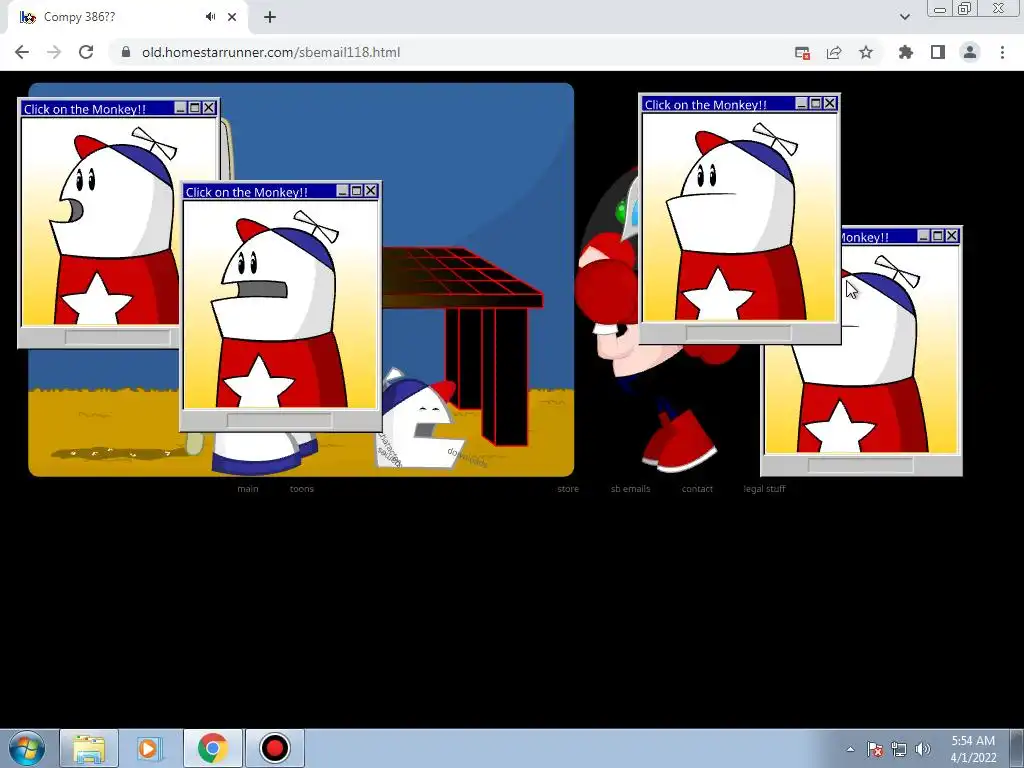The image size is (1024, 768).
Task: Show hidden system tray icons
Action: (850, 749)
